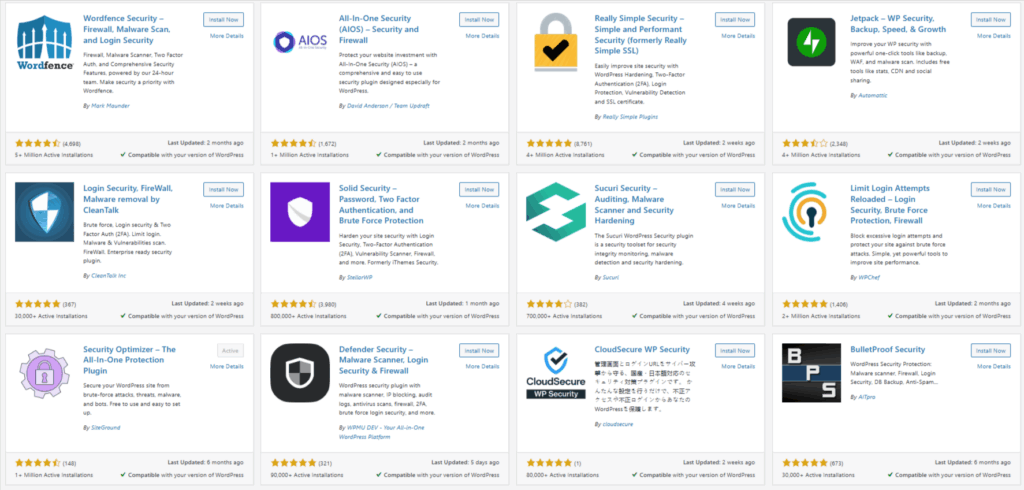Open author link Really Simple Plugins
1024x490 pixels.
coord(630,116)
